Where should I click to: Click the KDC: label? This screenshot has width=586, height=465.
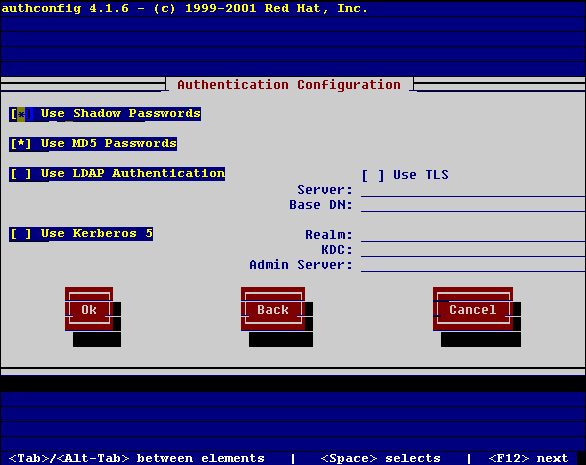click(337, 250)
